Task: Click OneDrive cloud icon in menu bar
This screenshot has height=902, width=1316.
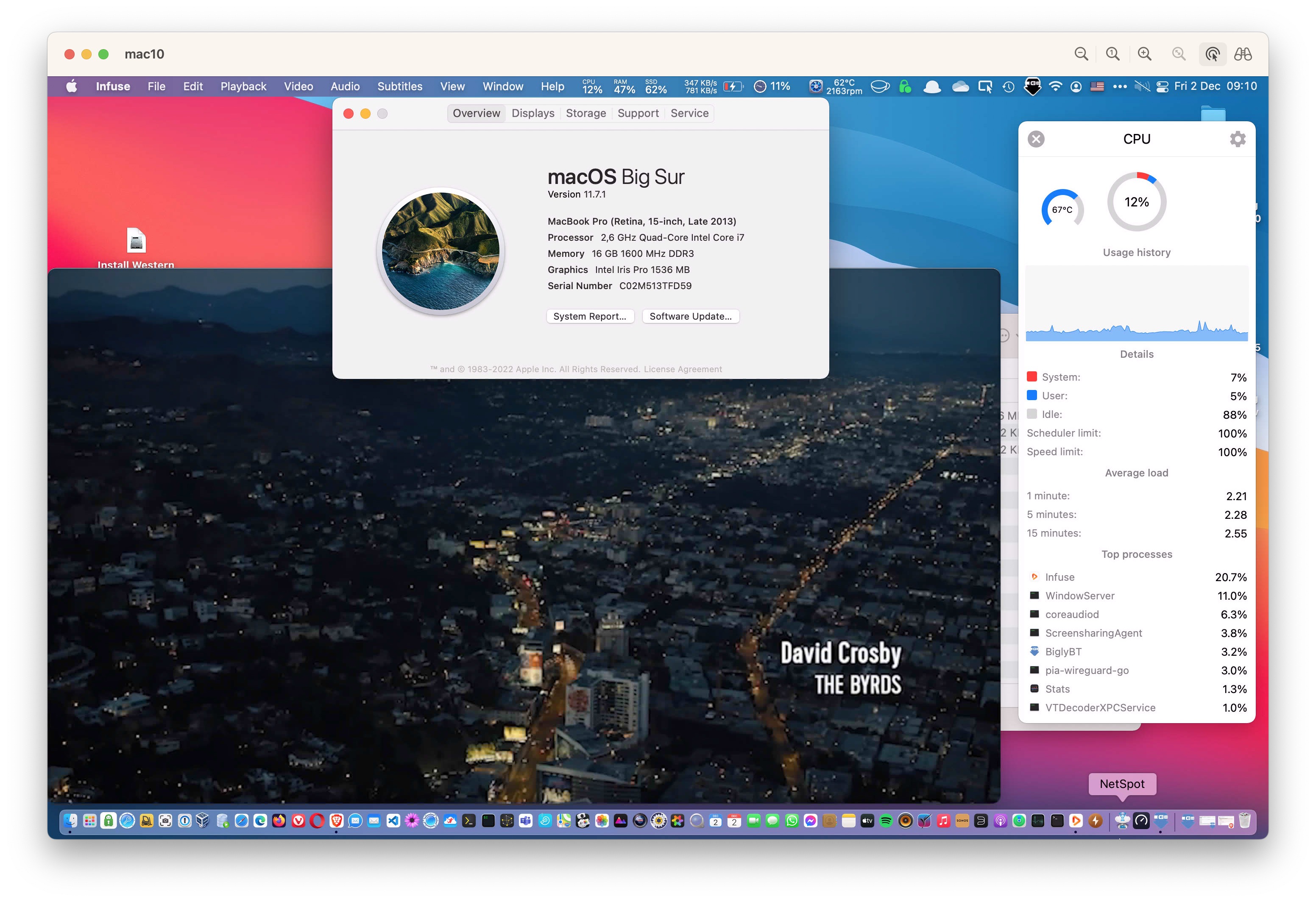Action: click(x=960, y=86)
